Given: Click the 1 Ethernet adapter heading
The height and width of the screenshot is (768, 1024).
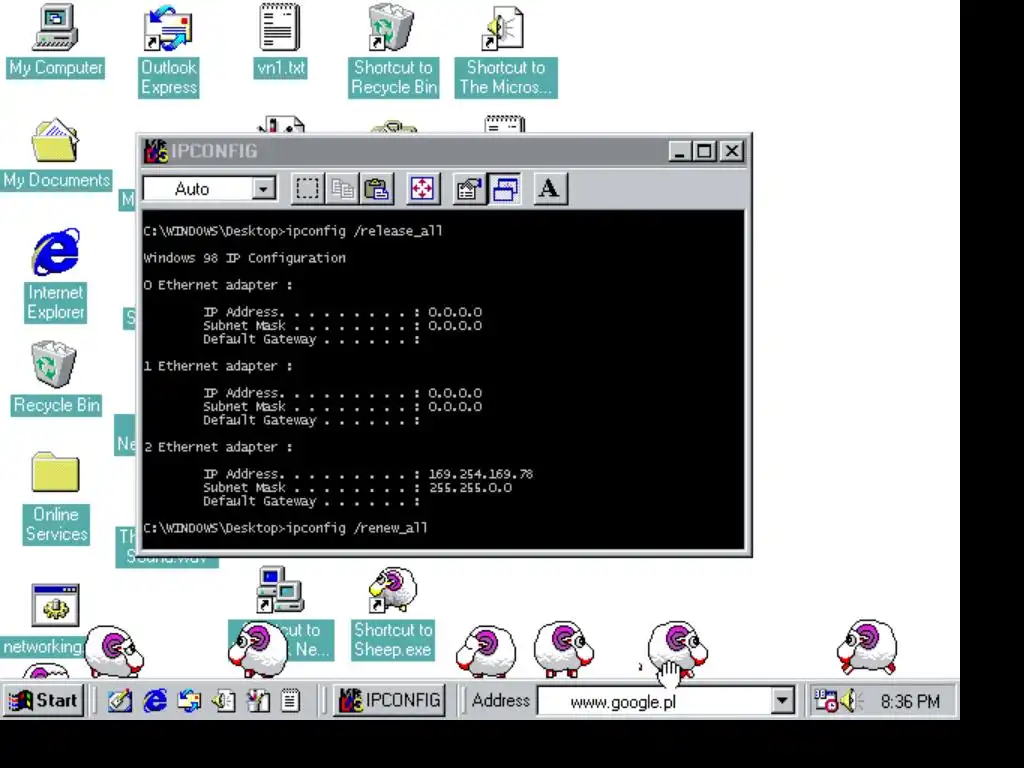Looking at the screenshot, I should tap(218, 366).
